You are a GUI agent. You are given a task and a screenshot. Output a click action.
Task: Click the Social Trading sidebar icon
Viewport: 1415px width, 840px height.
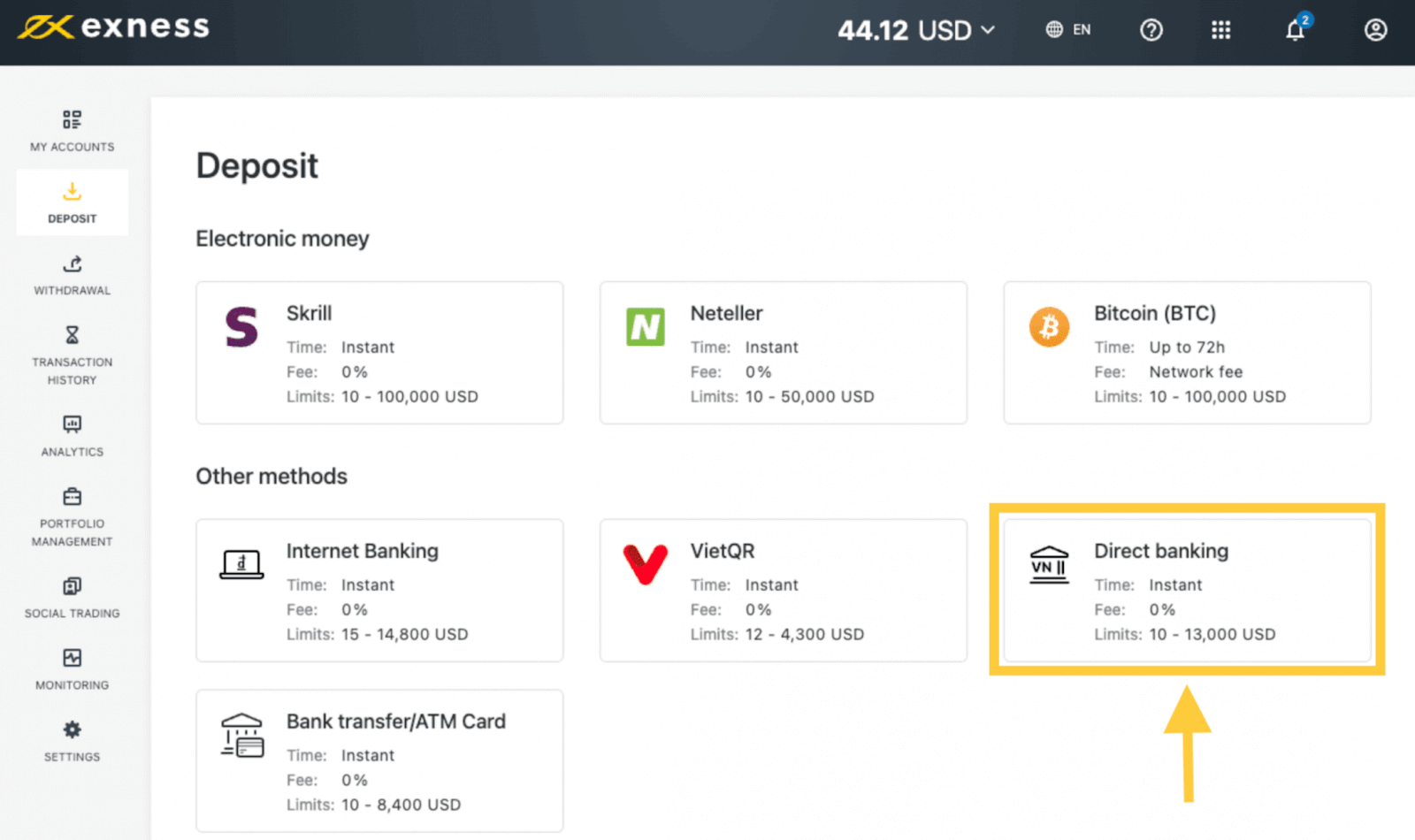[72, 586]
